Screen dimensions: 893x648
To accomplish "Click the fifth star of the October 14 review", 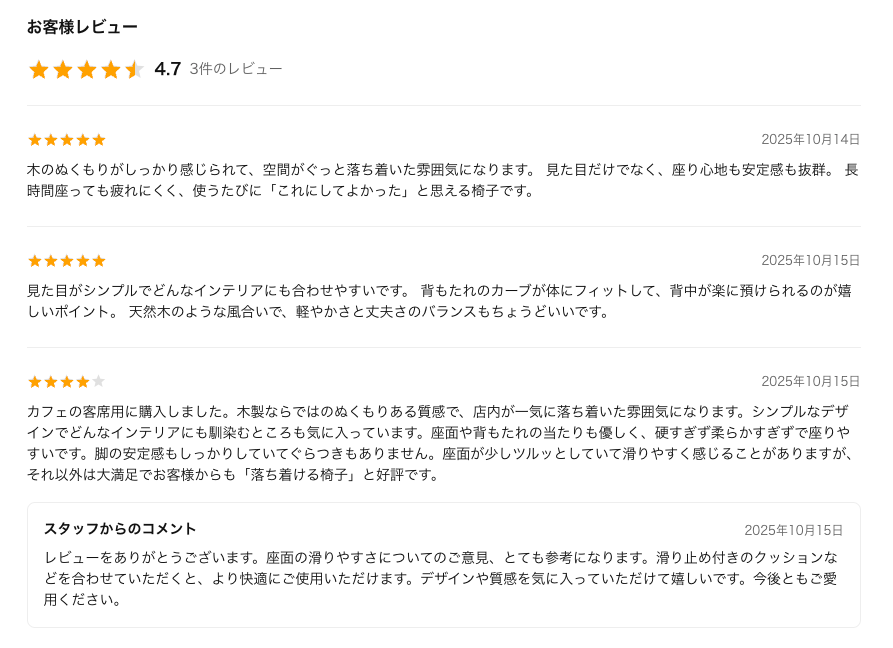I will [x=99, y=140].
